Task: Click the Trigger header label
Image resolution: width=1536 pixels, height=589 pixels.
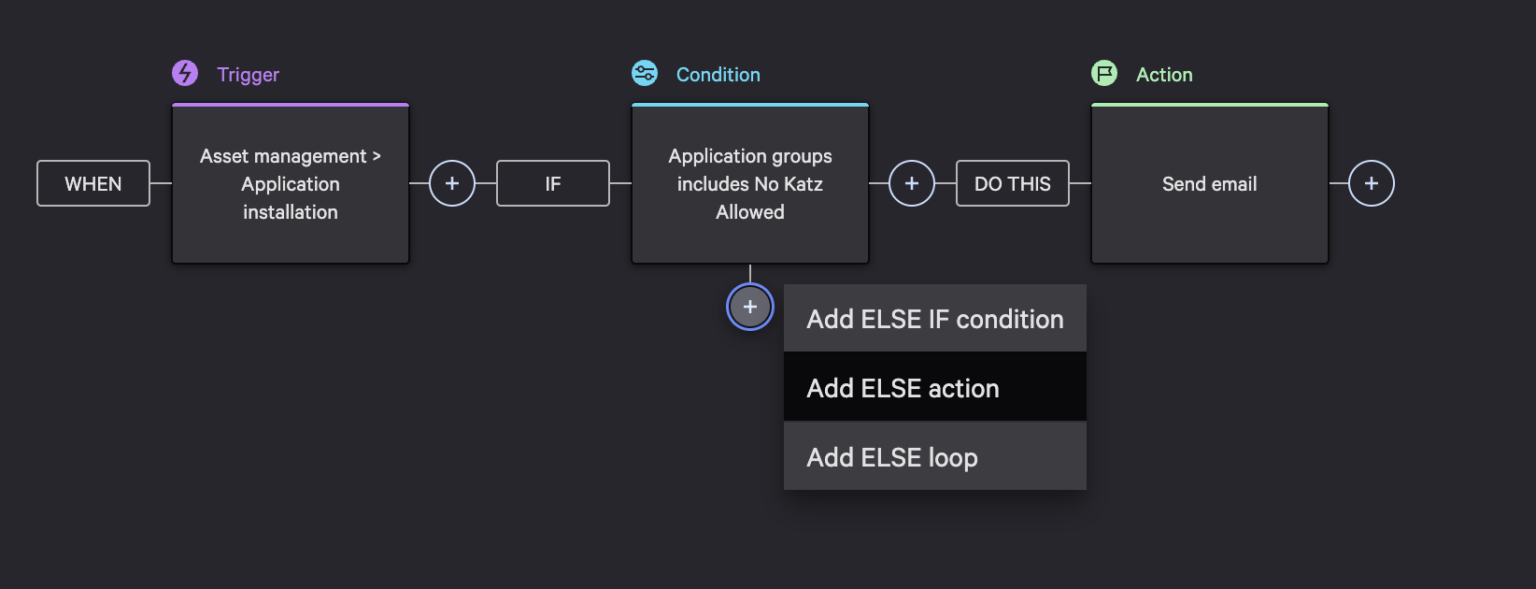Action: click(x=247, y=73)
